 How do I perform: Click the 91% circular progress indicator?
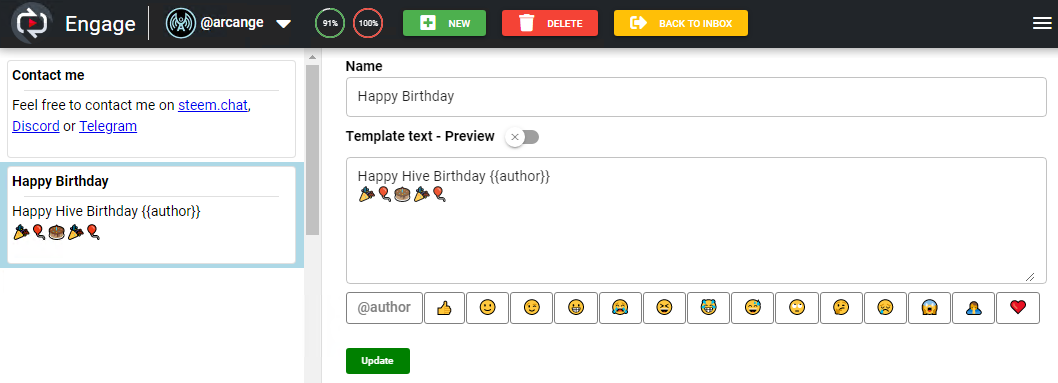(330, 24)
